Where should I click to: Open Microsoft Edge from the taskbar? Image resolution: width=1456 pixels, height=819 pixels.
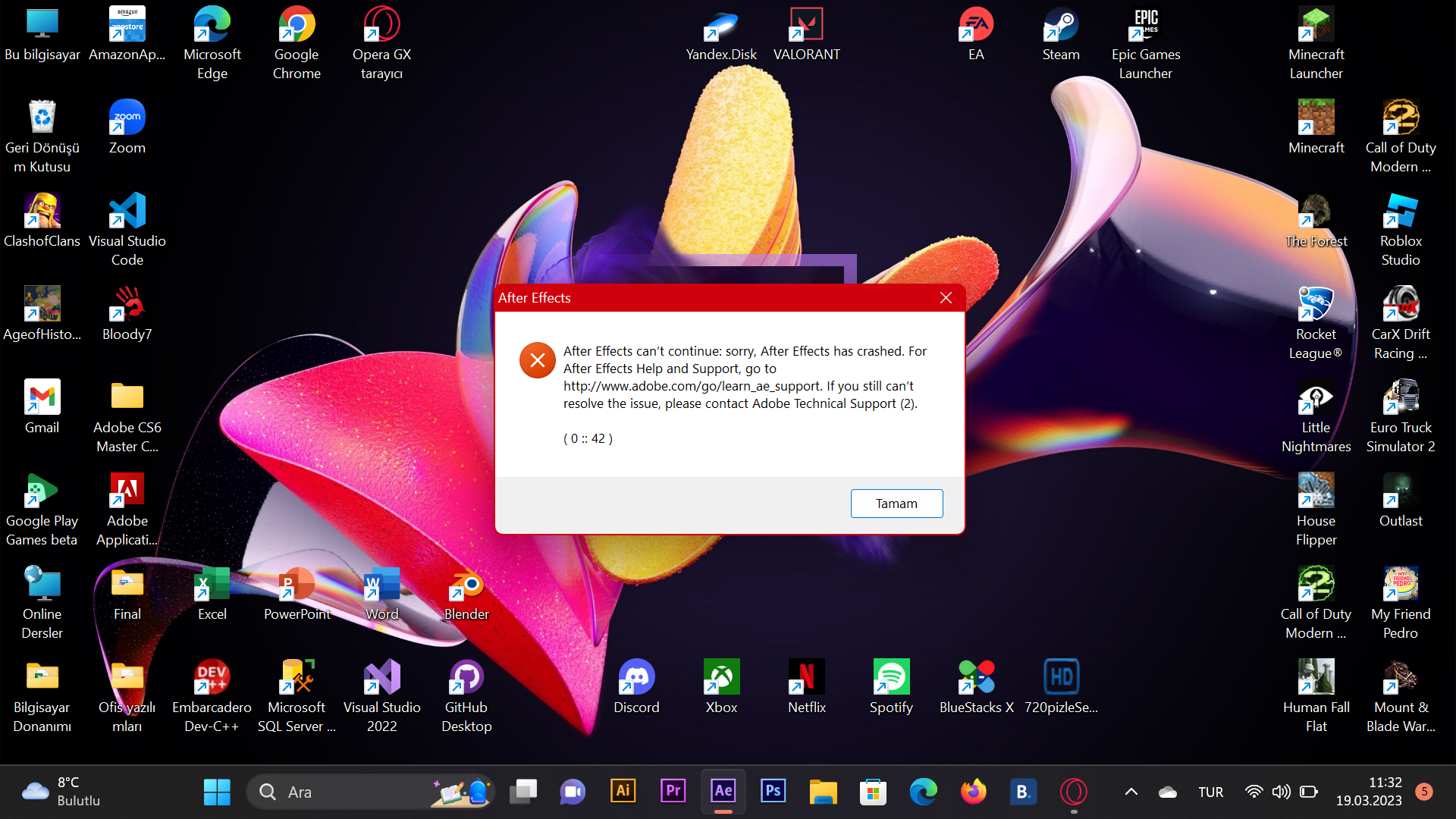pos(923,791)
